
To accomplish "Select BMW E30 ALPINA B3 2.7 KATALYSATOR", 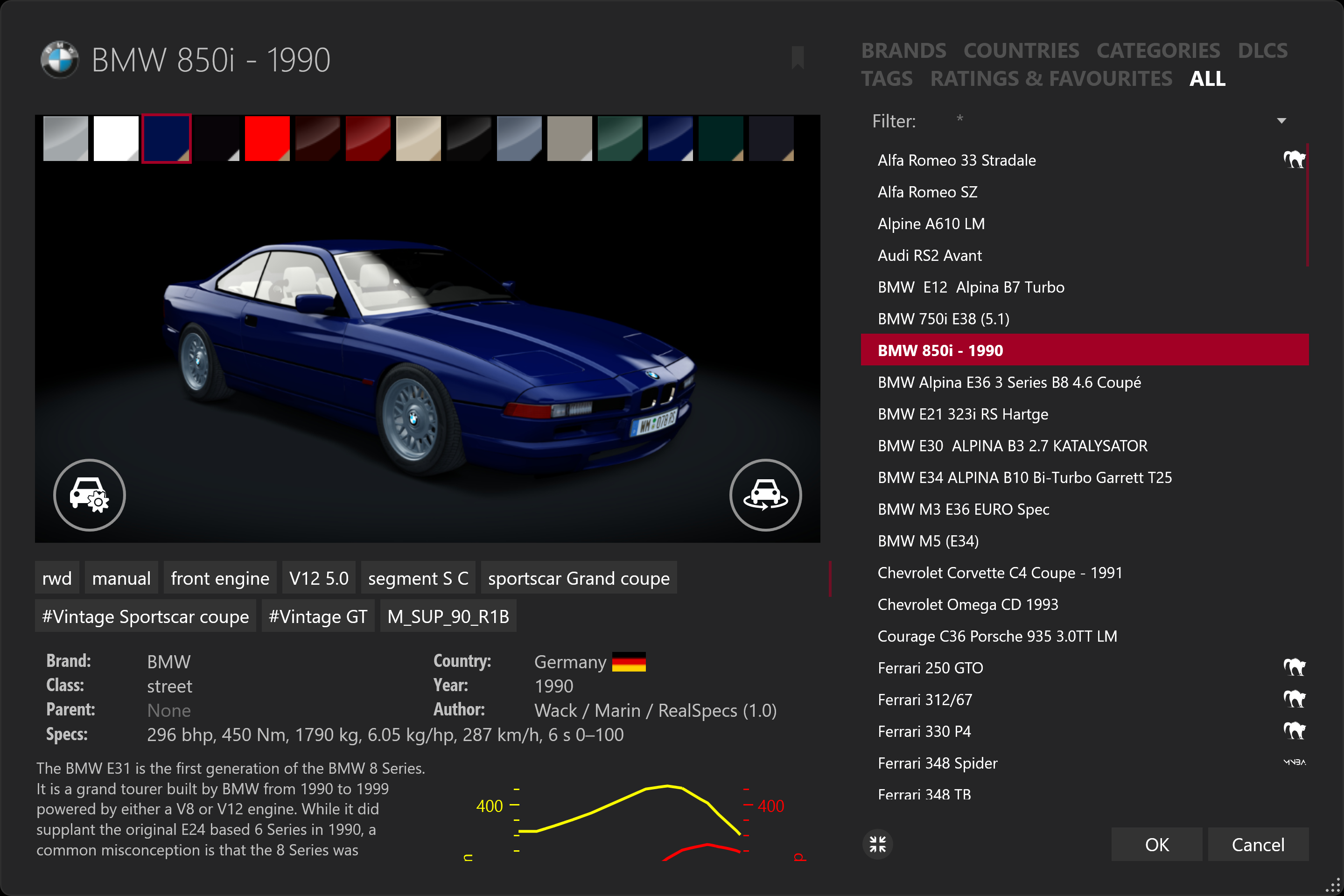I will (1085, 445).
